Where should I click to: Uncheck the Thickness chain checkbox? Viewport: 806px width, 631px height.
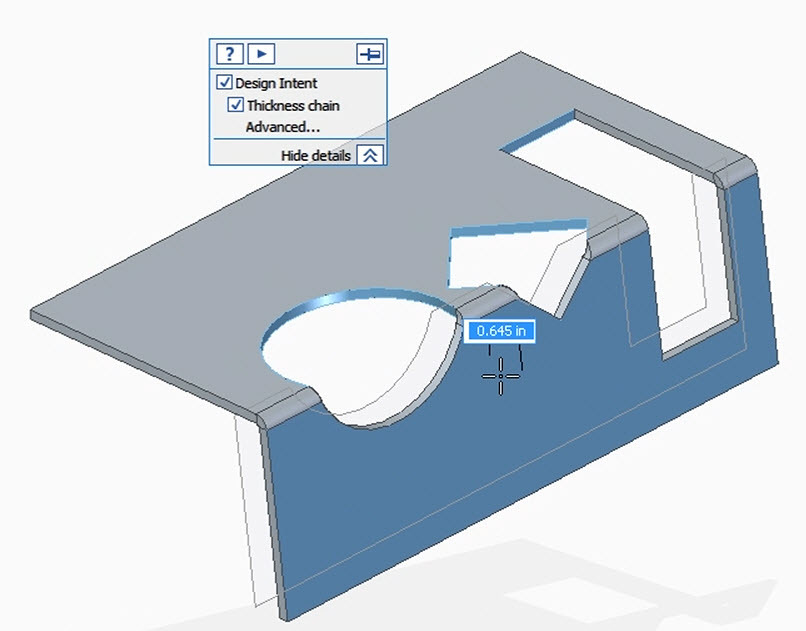235,105
